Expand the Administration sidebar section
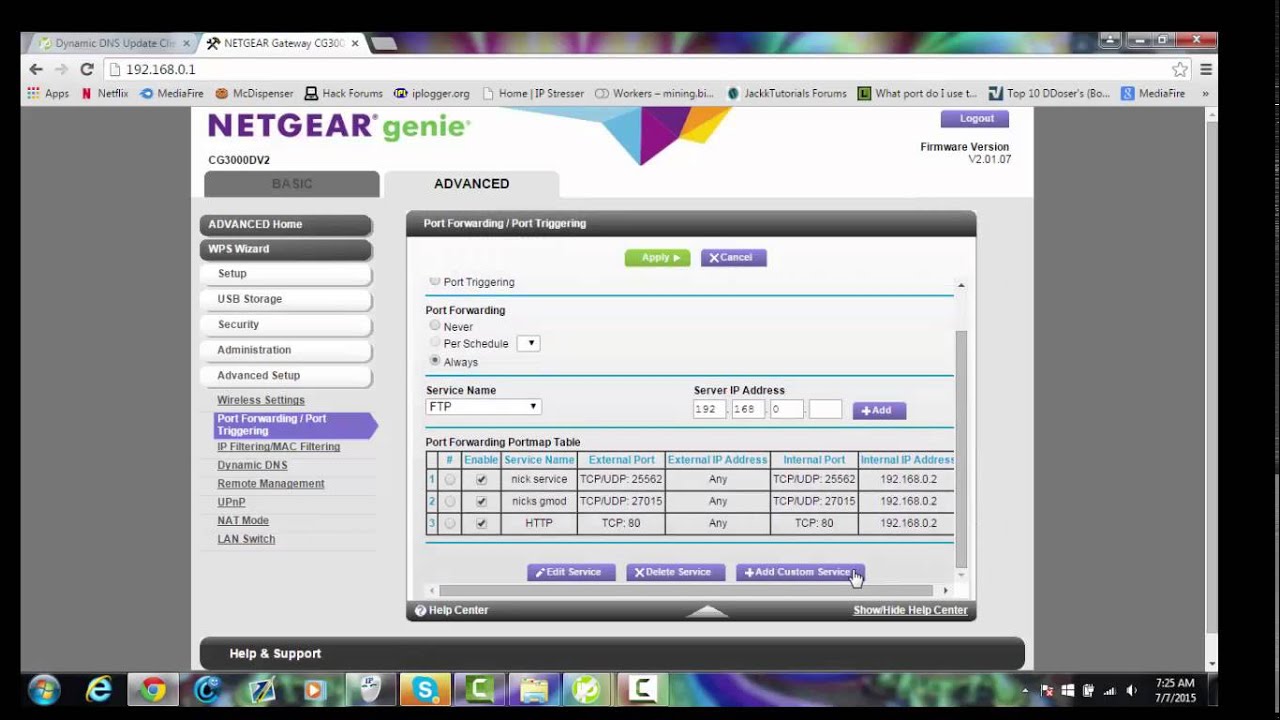 coord(286,350)
